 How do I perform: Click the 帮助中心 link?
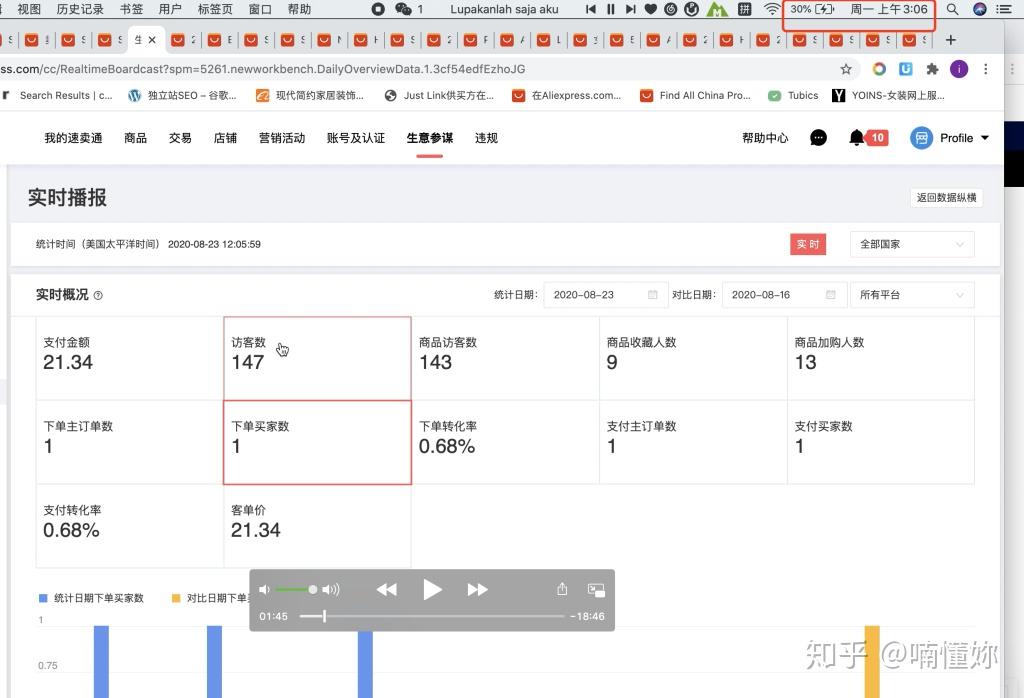point(765,138)
